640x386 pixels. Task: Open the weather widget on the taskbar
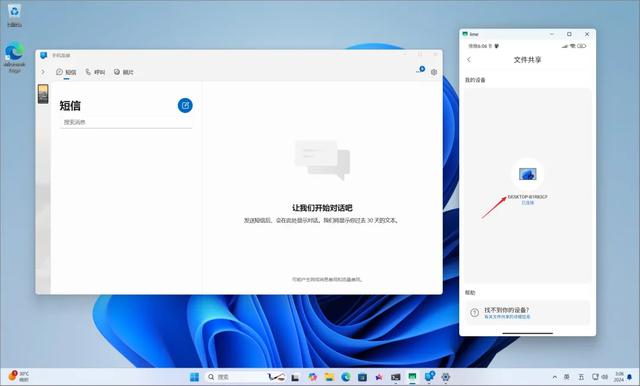(x=18, y=376)
